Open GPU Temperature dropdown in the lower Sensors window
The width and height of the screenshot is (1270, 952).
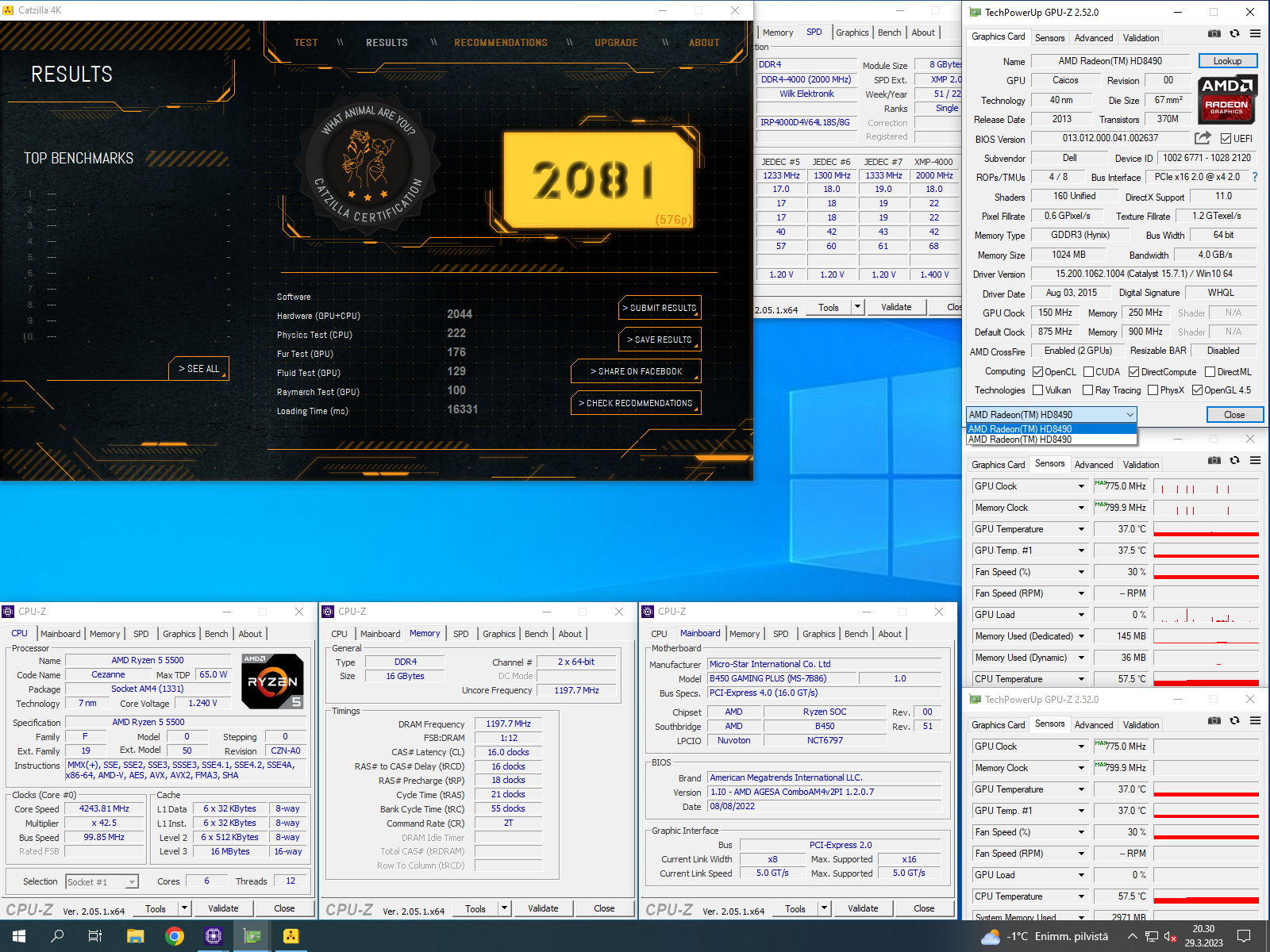1080,789
